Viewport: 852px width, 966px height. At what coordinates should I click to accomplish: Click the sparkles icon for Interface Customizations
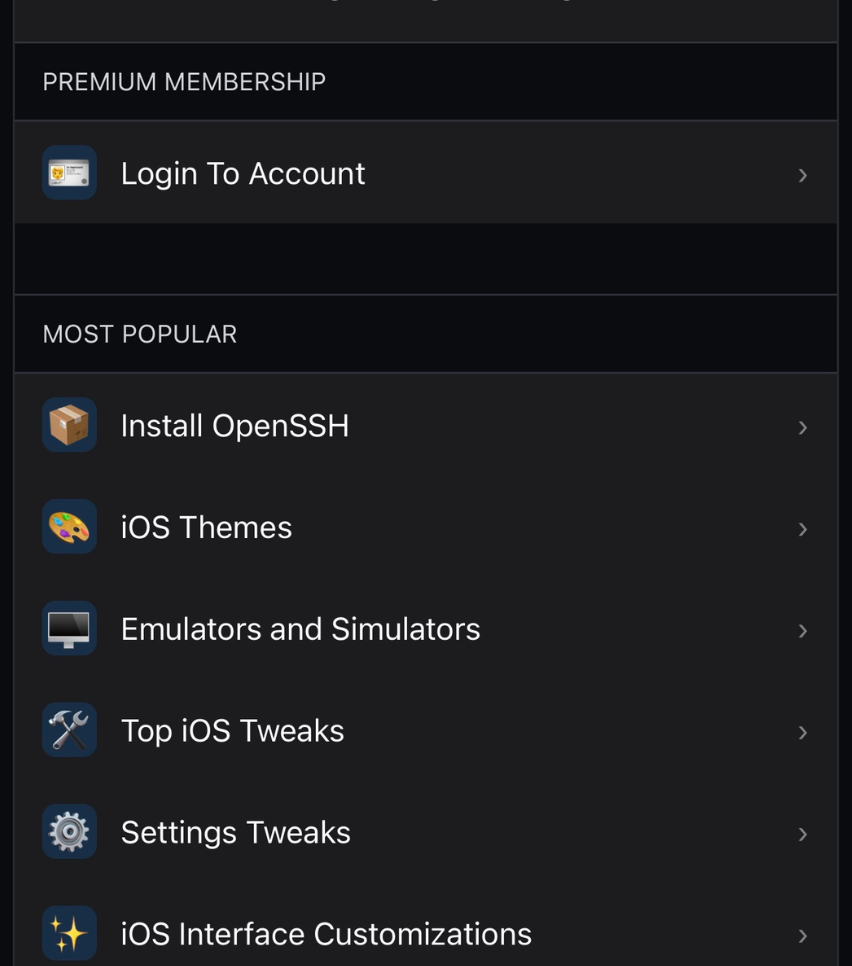tap(69, 934)
